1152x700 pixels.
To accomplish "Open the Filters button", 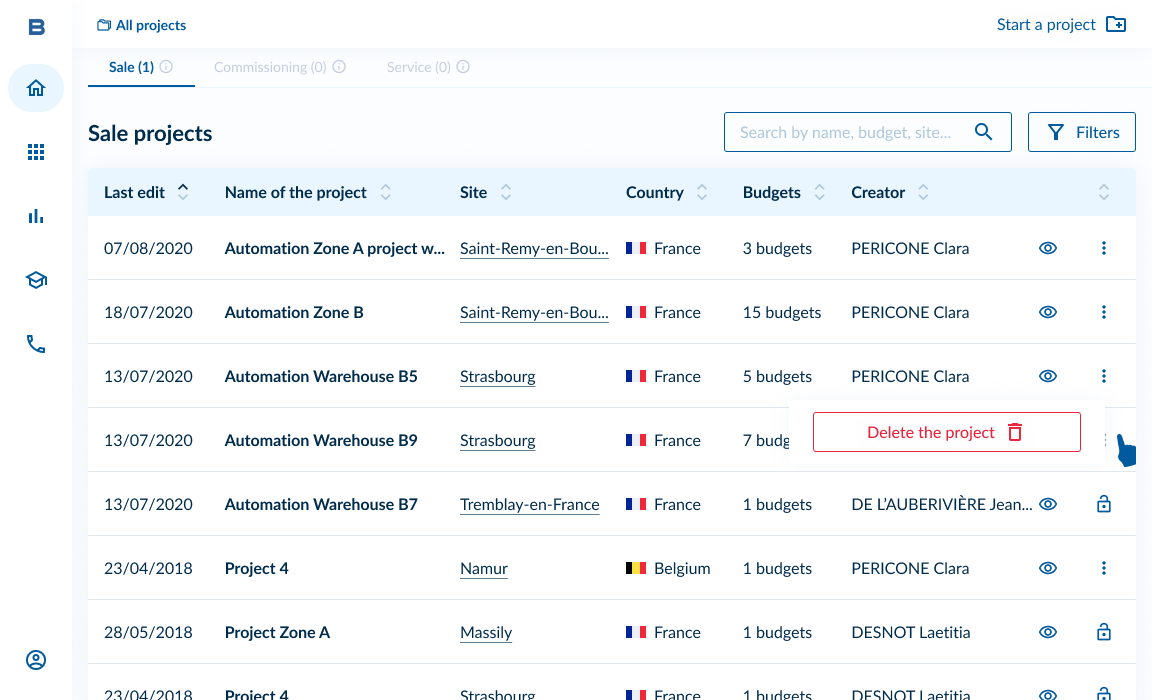I will pyautogui.click(x=1082, y=132).
